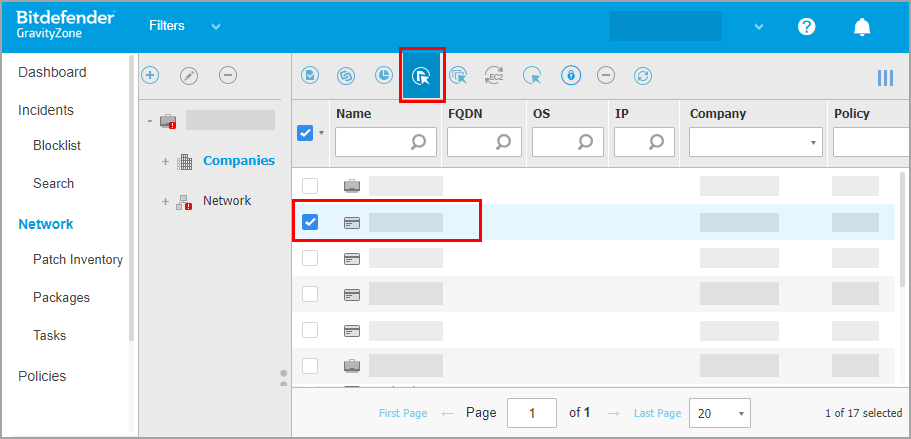Uncheck the selected second row checkbox
This screenshot has width=911, height=439.
pos(310,222)
